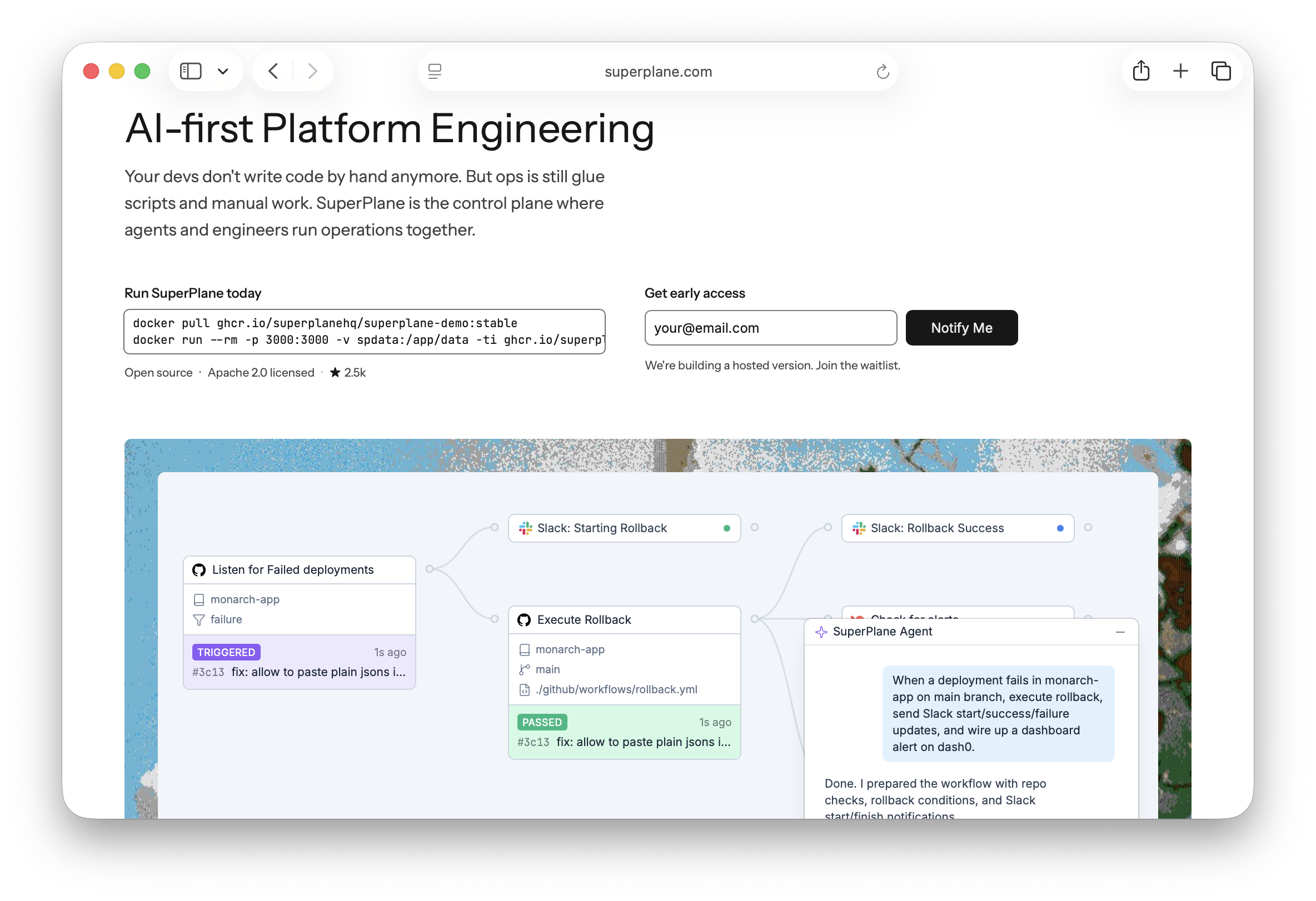The height and width of the screenshot is (901, 1316).
Task: Click GitHub icon on Execute Rollback node
Action: coord(524,620)
